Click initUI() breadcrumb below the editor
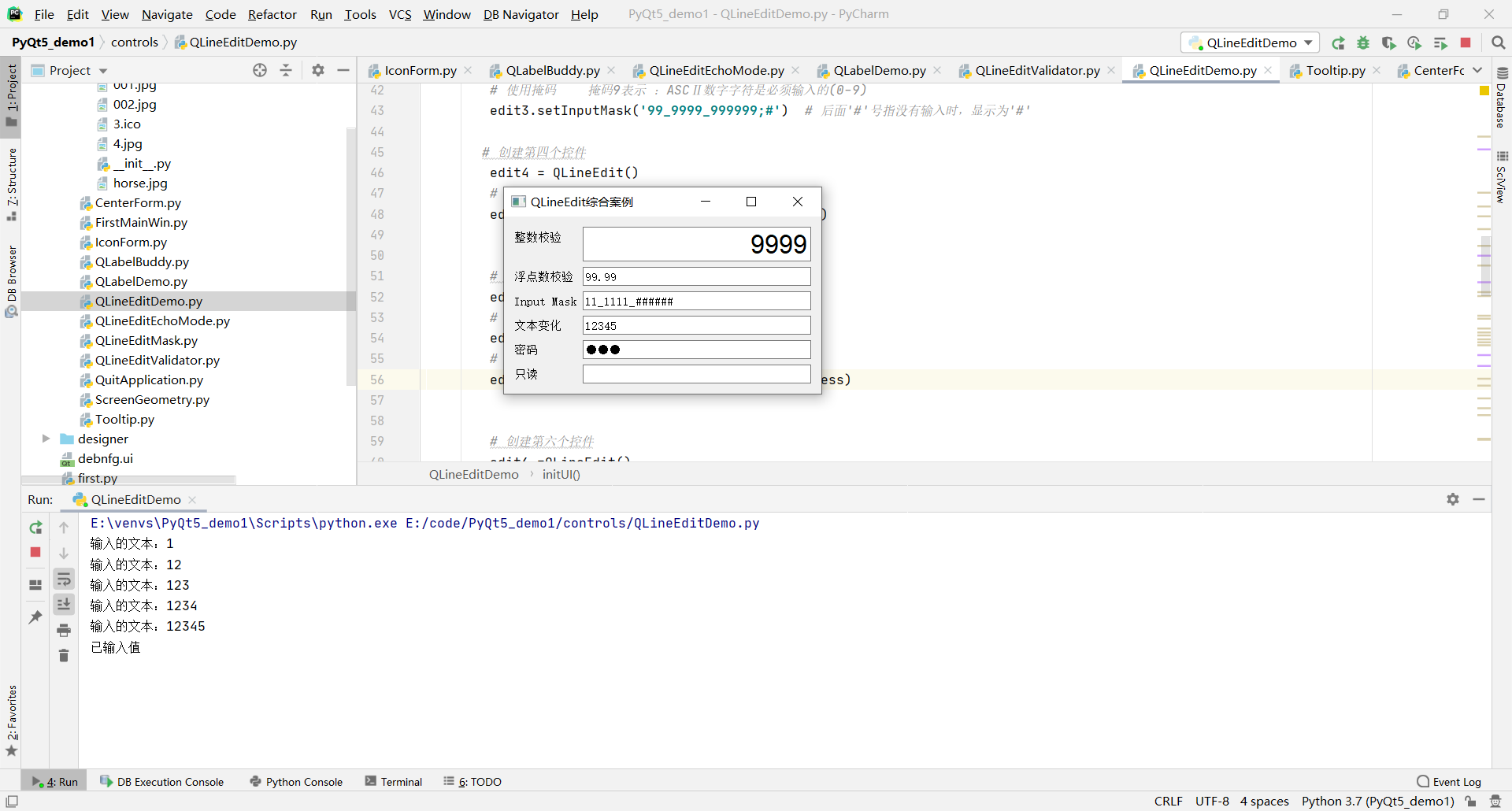 tap(561, 474)
